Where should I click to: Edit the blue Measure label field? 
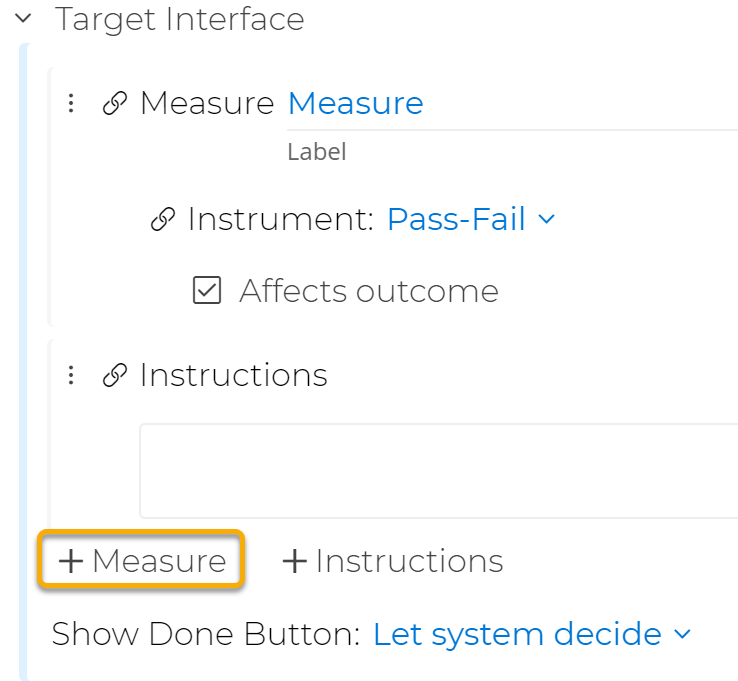(356, 103)
